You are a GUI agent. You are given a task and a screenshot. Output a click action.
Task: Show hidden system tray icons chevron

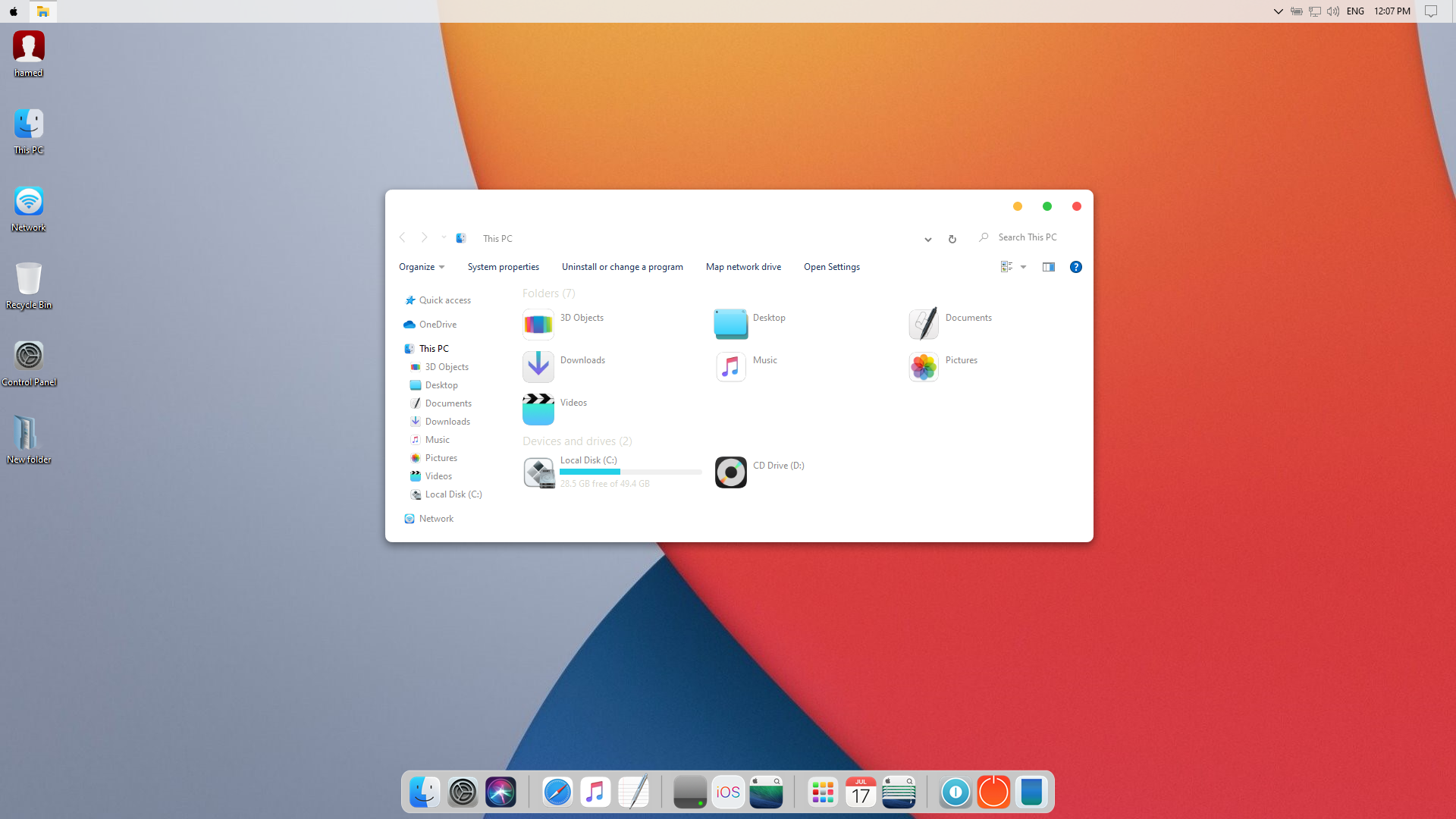[x=1279, y=11]
